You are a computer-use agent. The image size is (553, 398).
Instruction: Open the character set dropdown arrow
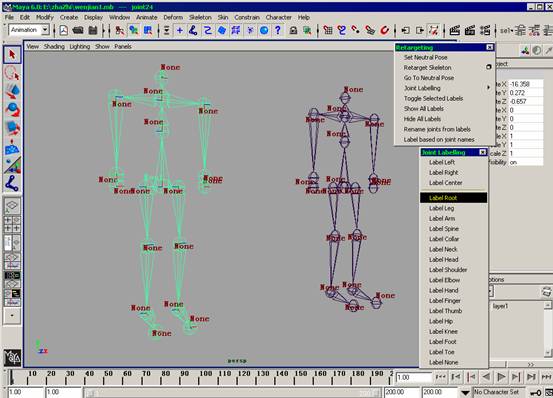point(466,392)
